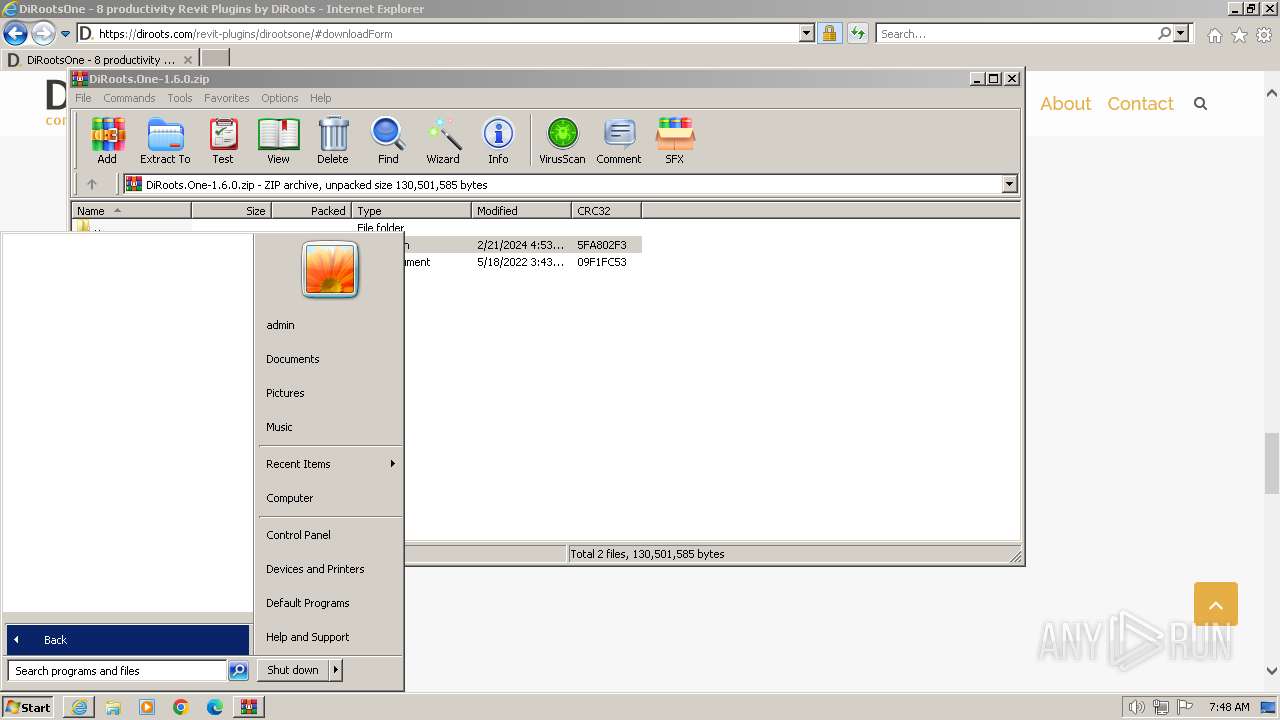This screenshot has width=1280, height=720.
Task: Open the View file tool
Action: click(x=278, y=140)
